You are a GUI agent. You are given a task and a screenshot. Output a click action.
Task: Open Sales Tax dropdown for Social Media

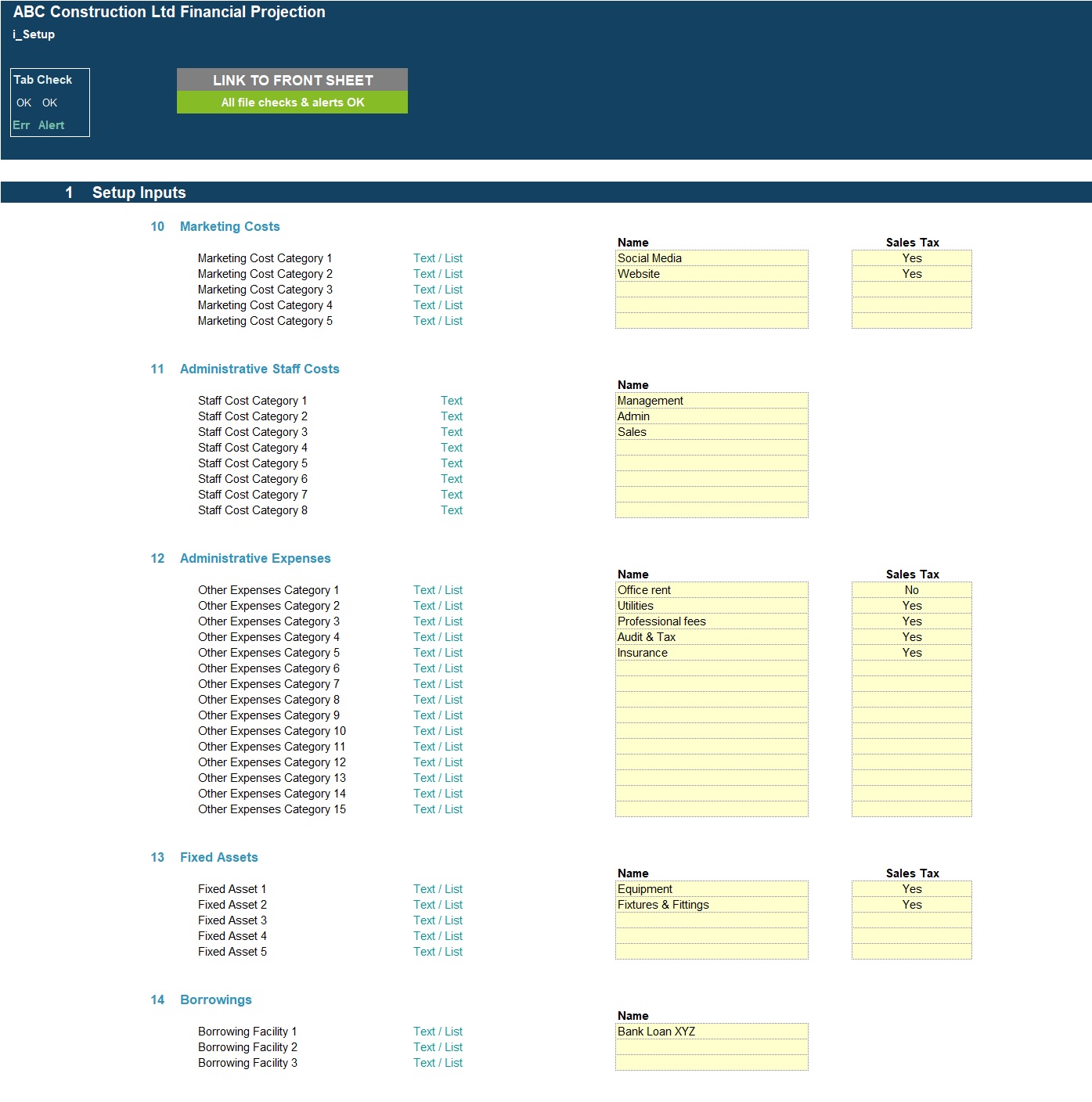[912, 258]
